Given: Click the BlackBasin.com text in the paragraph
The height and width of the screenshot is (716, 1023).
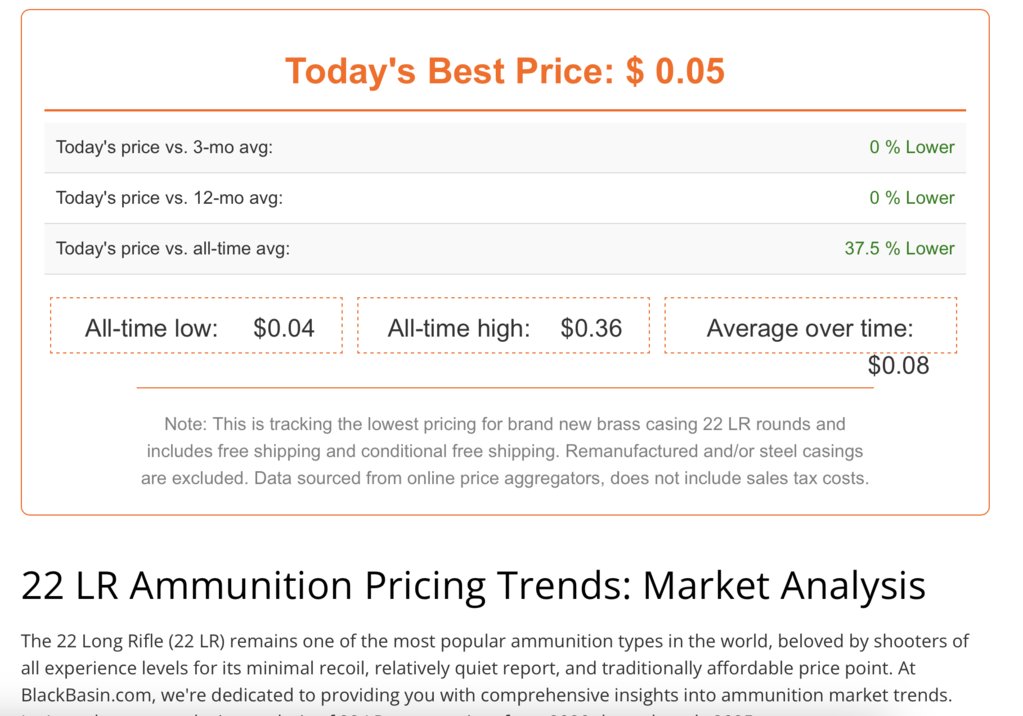Looking at the screenshot, I should point(88,695).
